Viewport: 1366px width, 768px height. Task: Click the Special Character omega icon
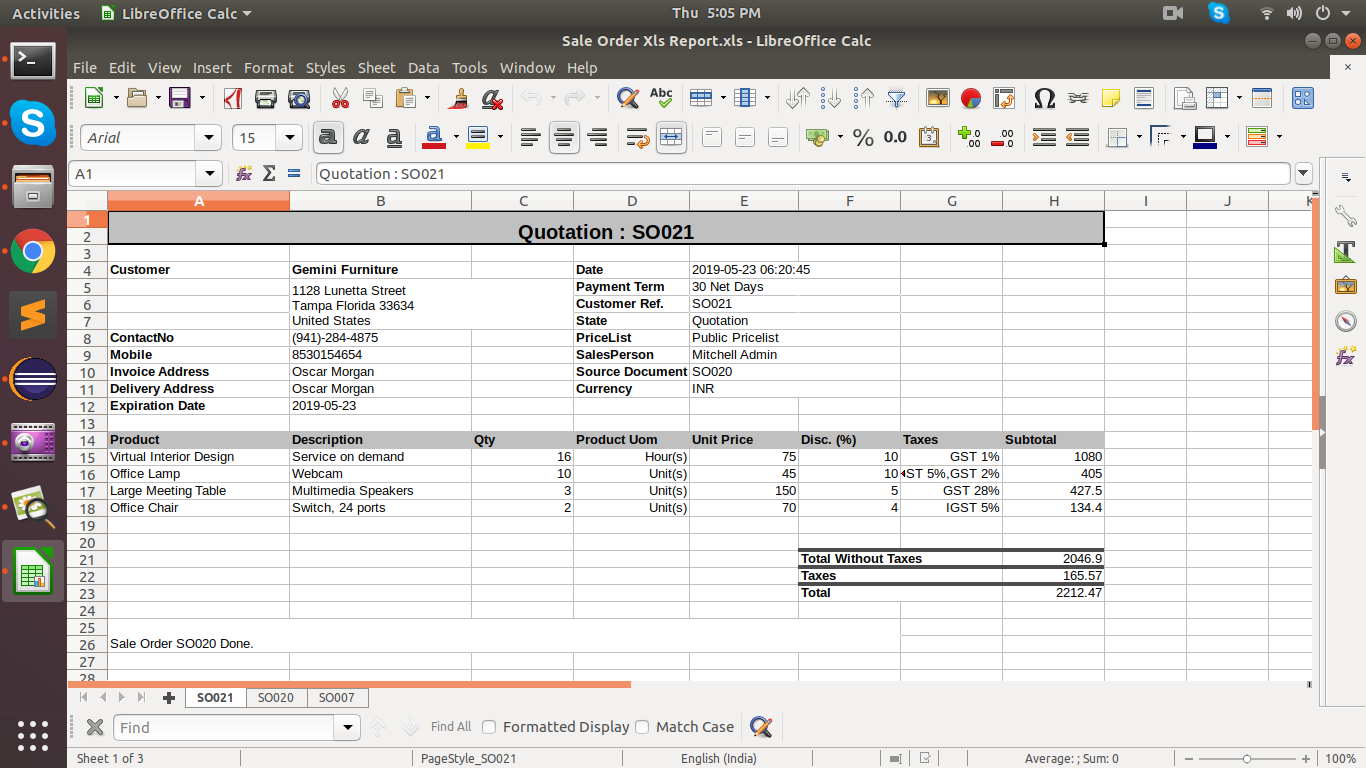pyautogui.click(x=1044, y=98)
